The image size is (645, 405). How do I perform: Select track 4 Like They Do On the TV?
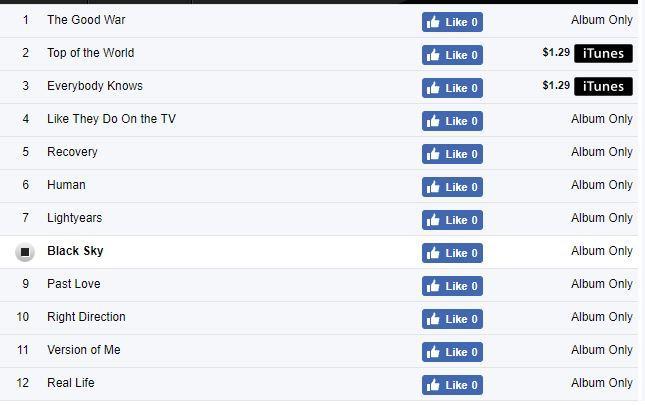(111, 119)
